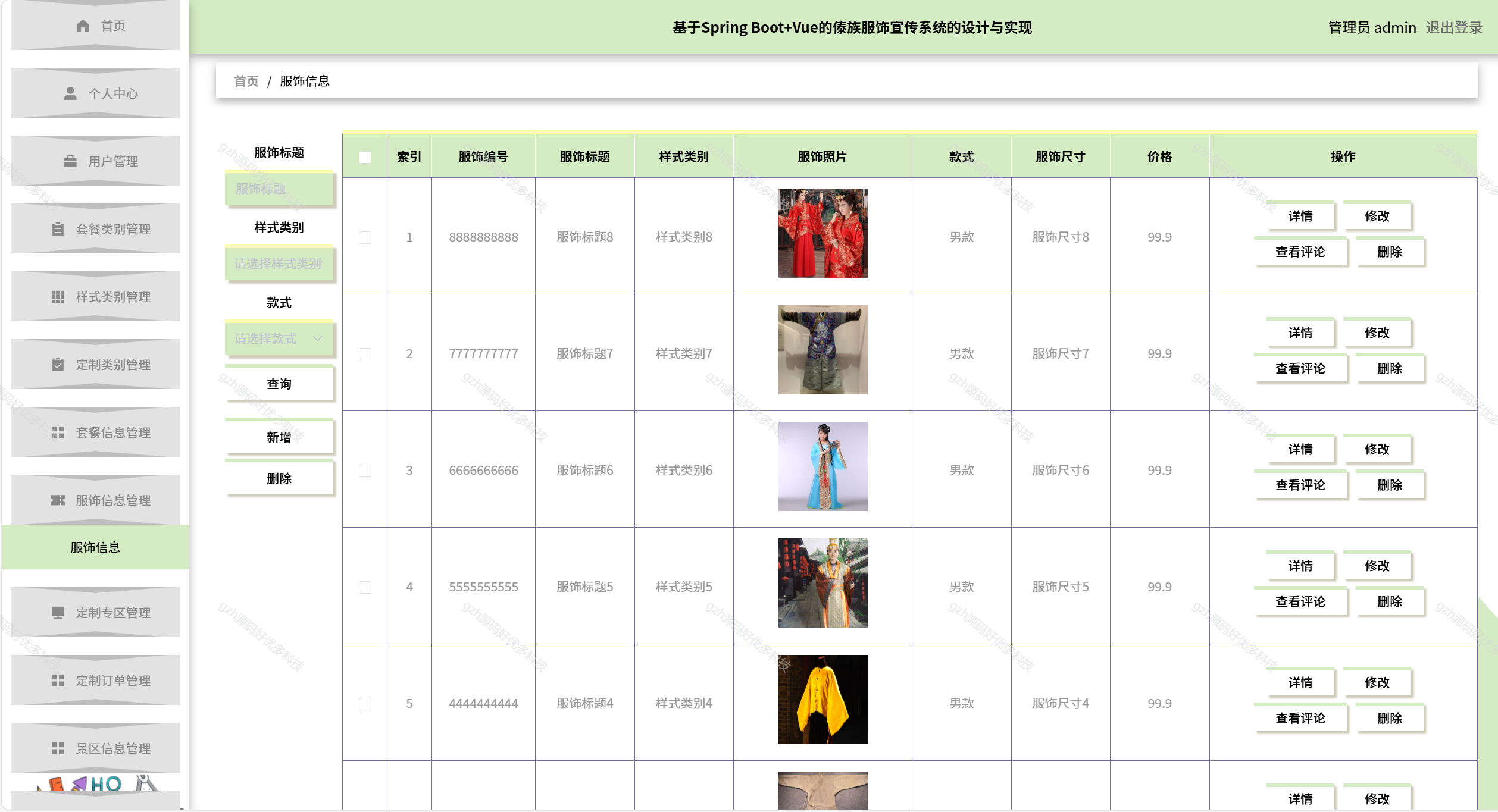Click the grid icon for 样式类别管理
Image resolution: width=1498 pixels, height=812 pixels.
(x=58, y=297)
